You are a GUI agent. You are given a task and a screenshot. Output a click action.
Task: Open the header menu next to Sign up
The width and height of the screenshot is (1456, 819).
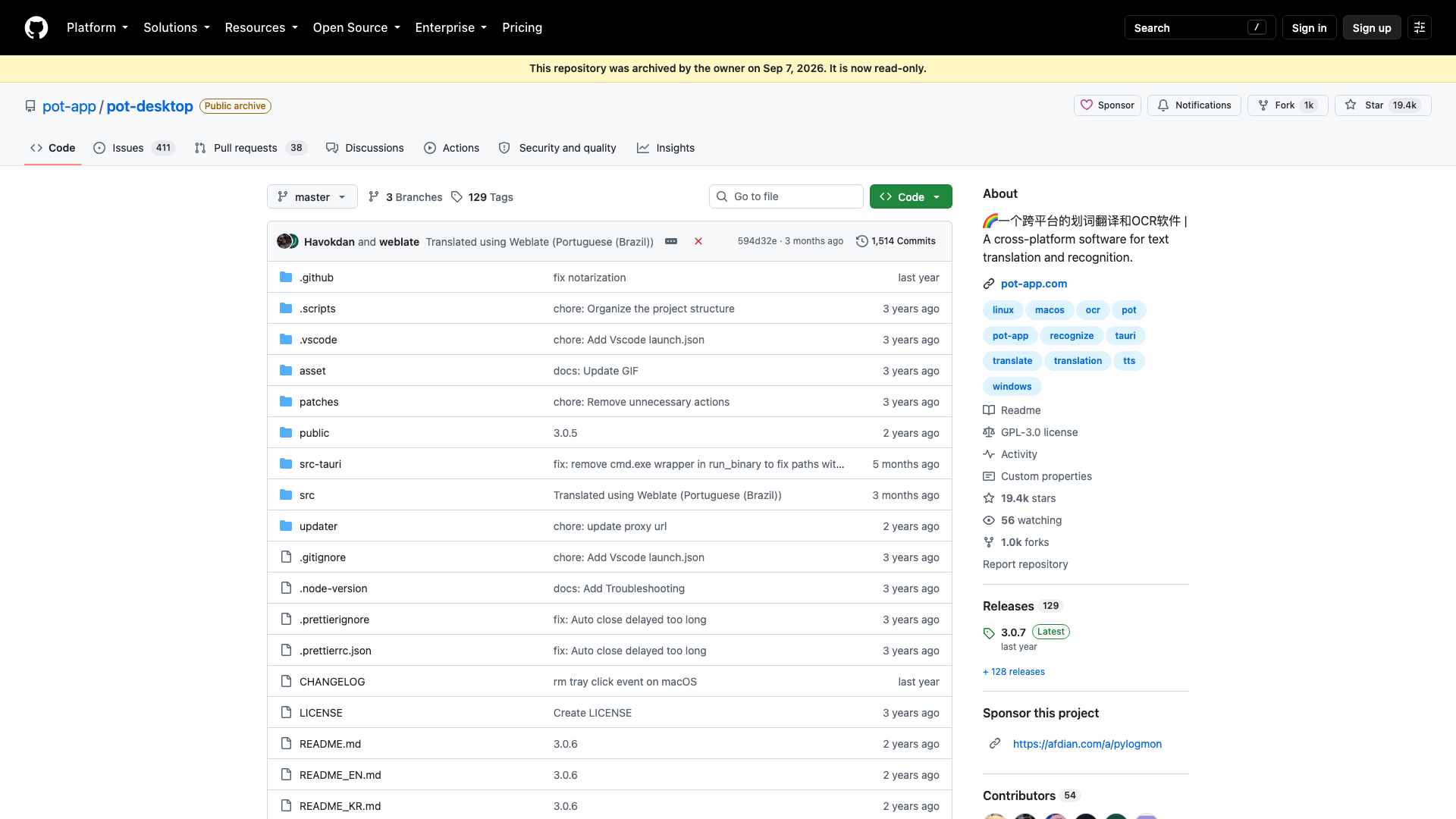pyautogui.click(x=1420, y=27)
